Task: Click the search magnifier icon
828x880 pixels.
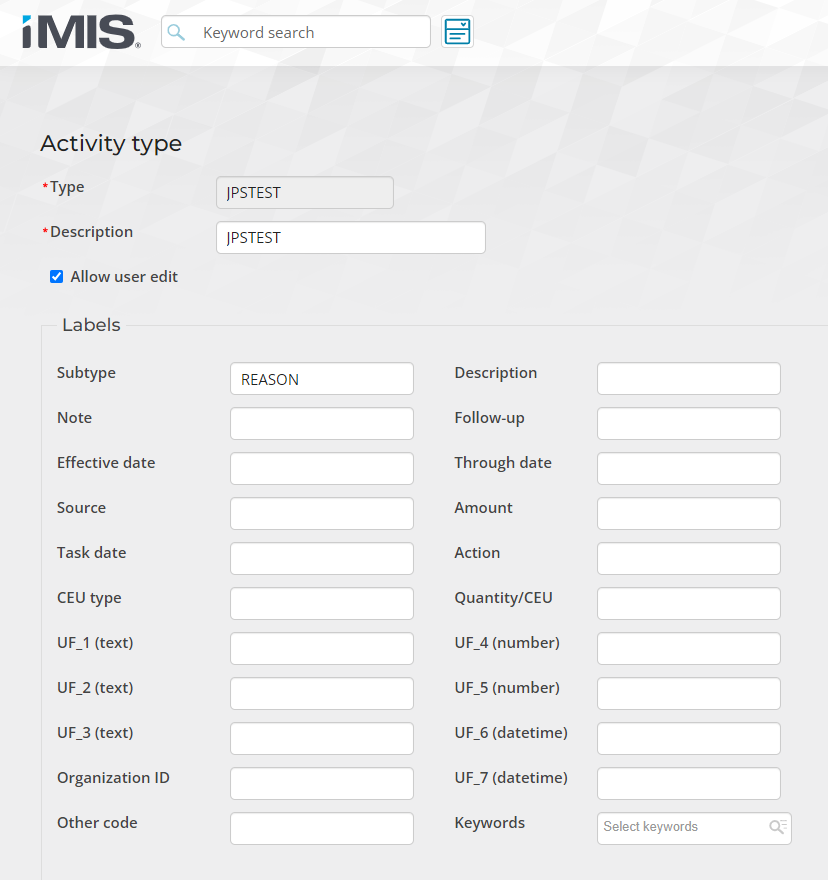Action: [176, 32]
